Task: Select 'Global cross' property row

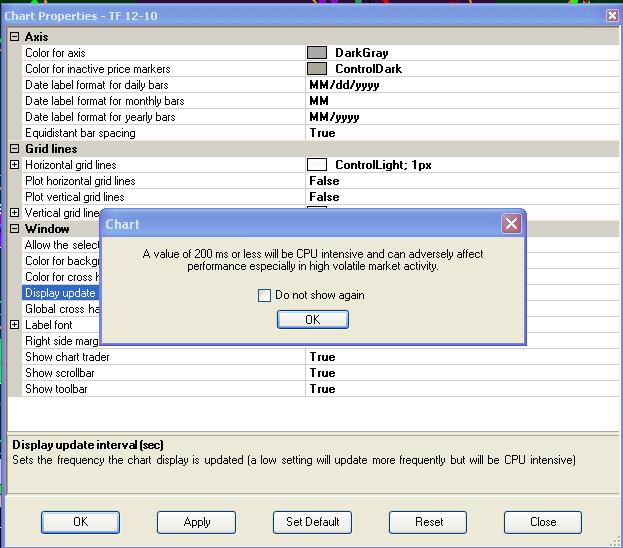Action: coord(60,309)
